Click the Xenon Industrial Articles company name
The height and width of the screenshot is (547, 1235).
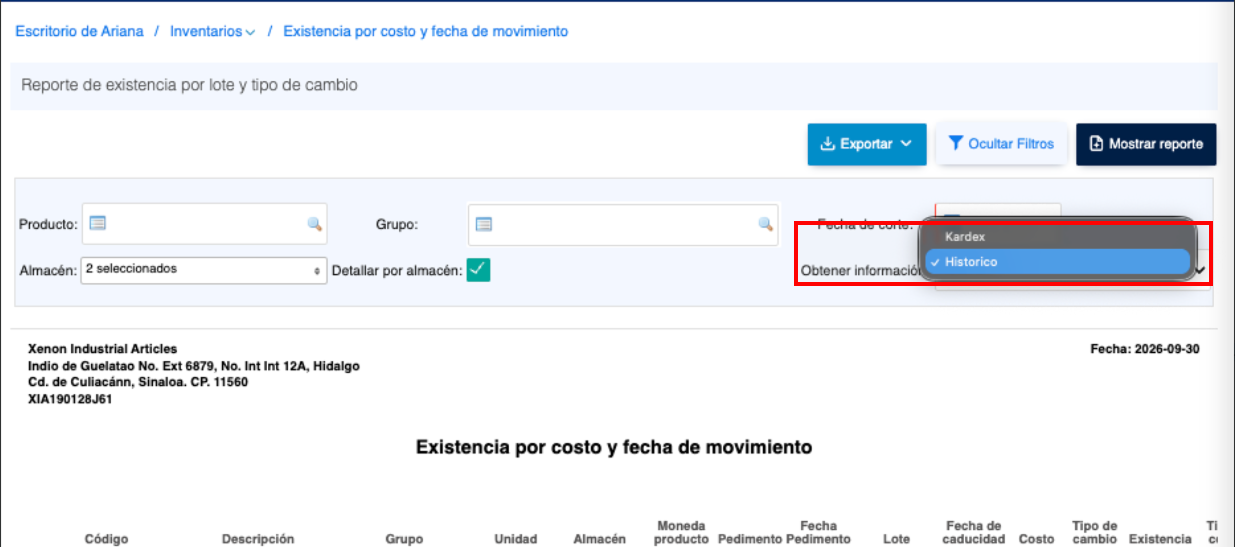pos(103,349)
